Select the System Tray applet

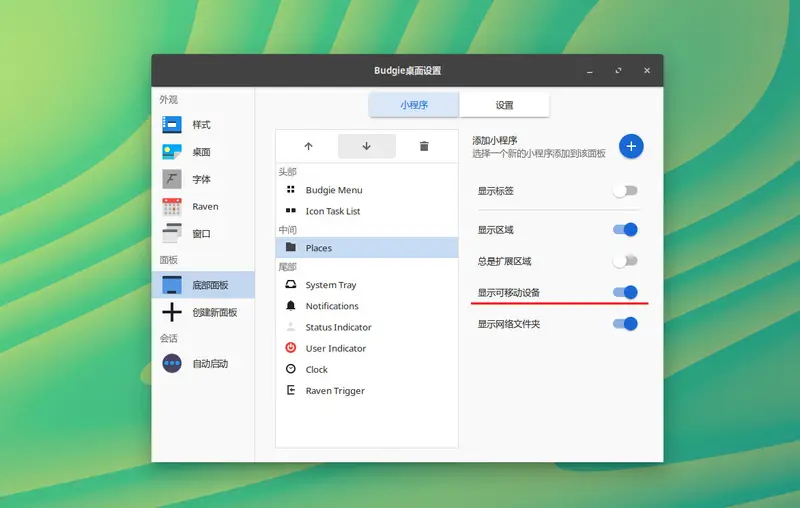[x=330, y=285]
